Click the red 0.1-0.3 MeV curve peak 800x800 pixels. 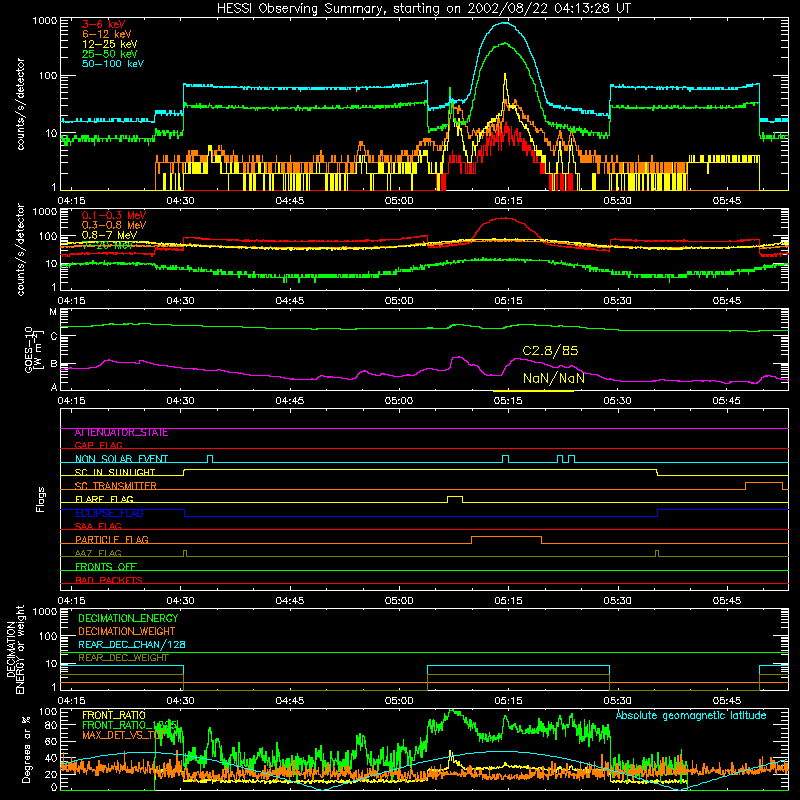point(504,218)
